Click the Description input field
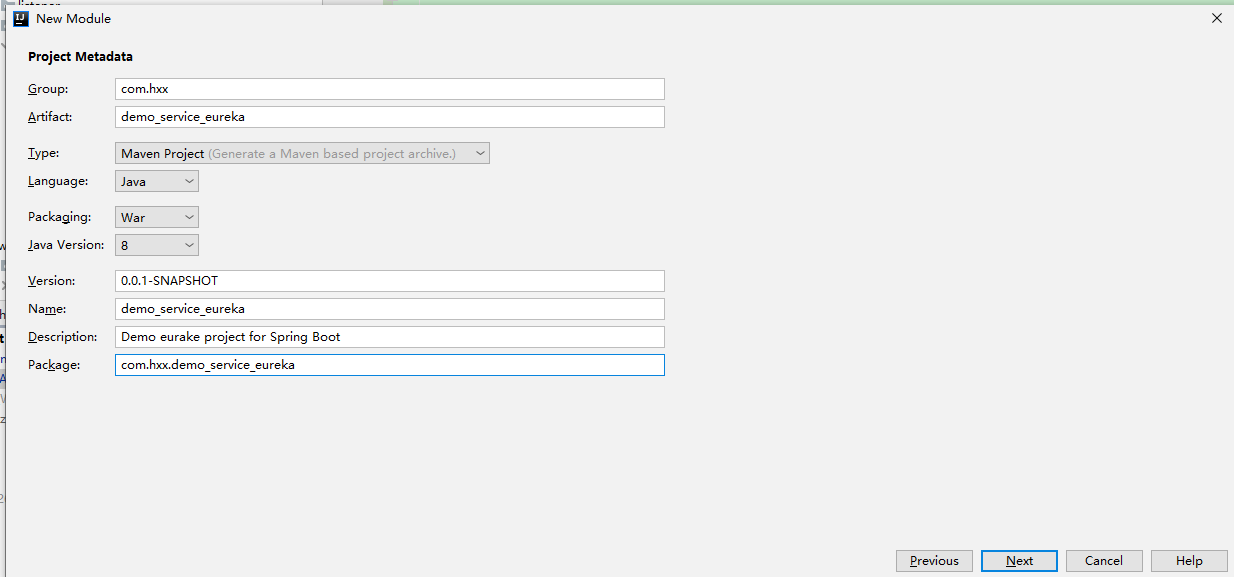This screenshot has width=1234, height=577. [x=390, y=337]
